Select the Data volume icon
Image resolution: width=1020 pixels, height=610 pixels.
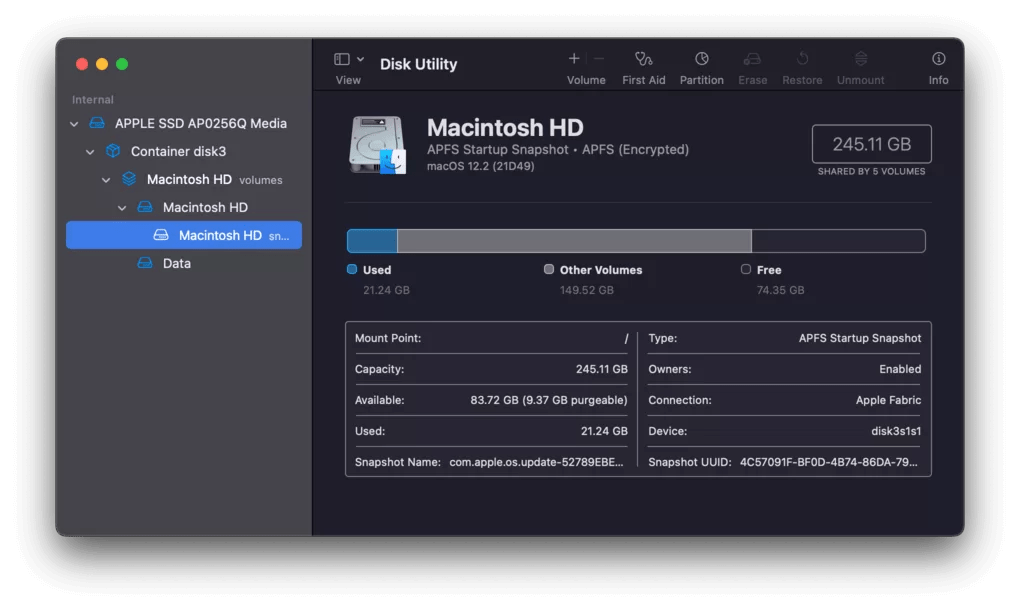click(145, 263)
